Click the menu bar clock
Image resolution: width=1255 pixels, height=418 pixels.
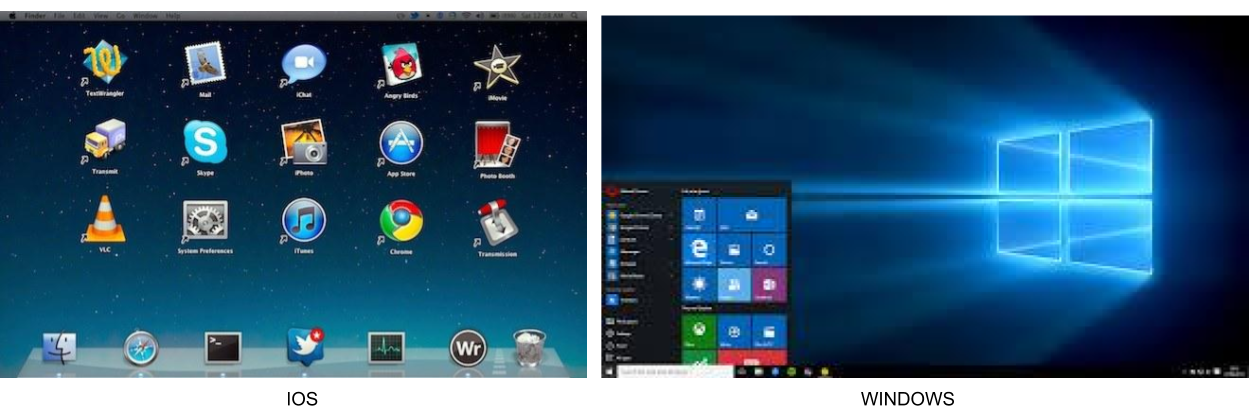tap(543, 16)
